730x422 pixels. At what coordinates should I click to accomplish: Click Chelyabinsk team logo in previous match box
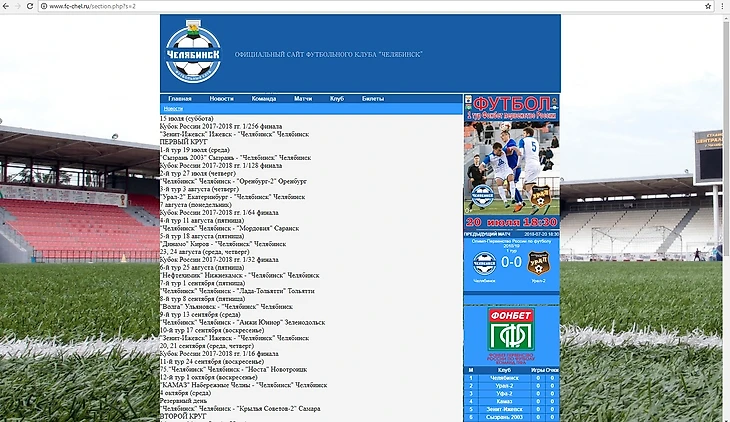coord(484,263)
